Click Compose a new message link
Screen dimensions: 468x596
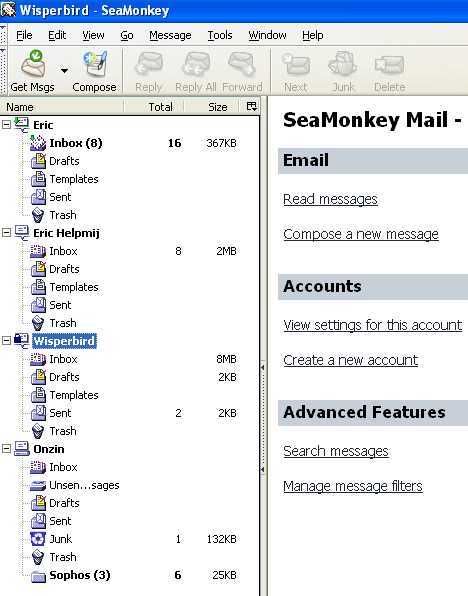tap(361, 234)
